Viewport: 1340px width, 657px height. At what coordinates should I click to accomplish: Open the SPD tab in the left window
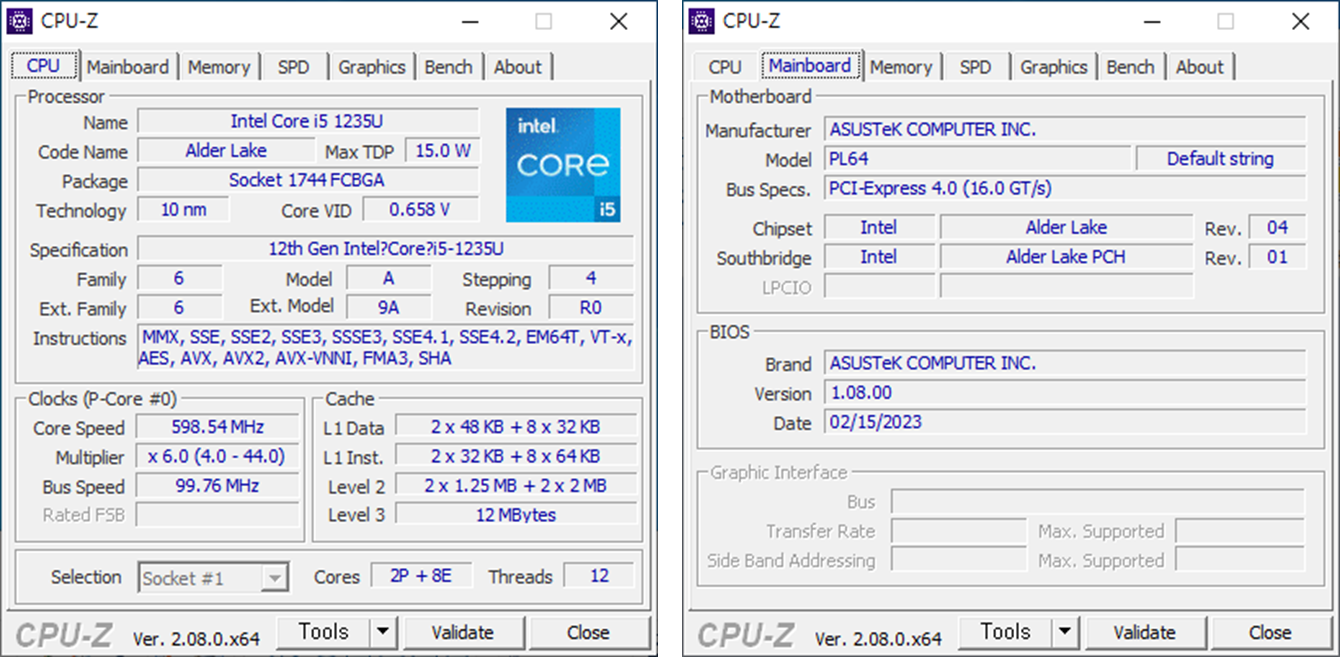pyautogui.click(x=294, y=67)
